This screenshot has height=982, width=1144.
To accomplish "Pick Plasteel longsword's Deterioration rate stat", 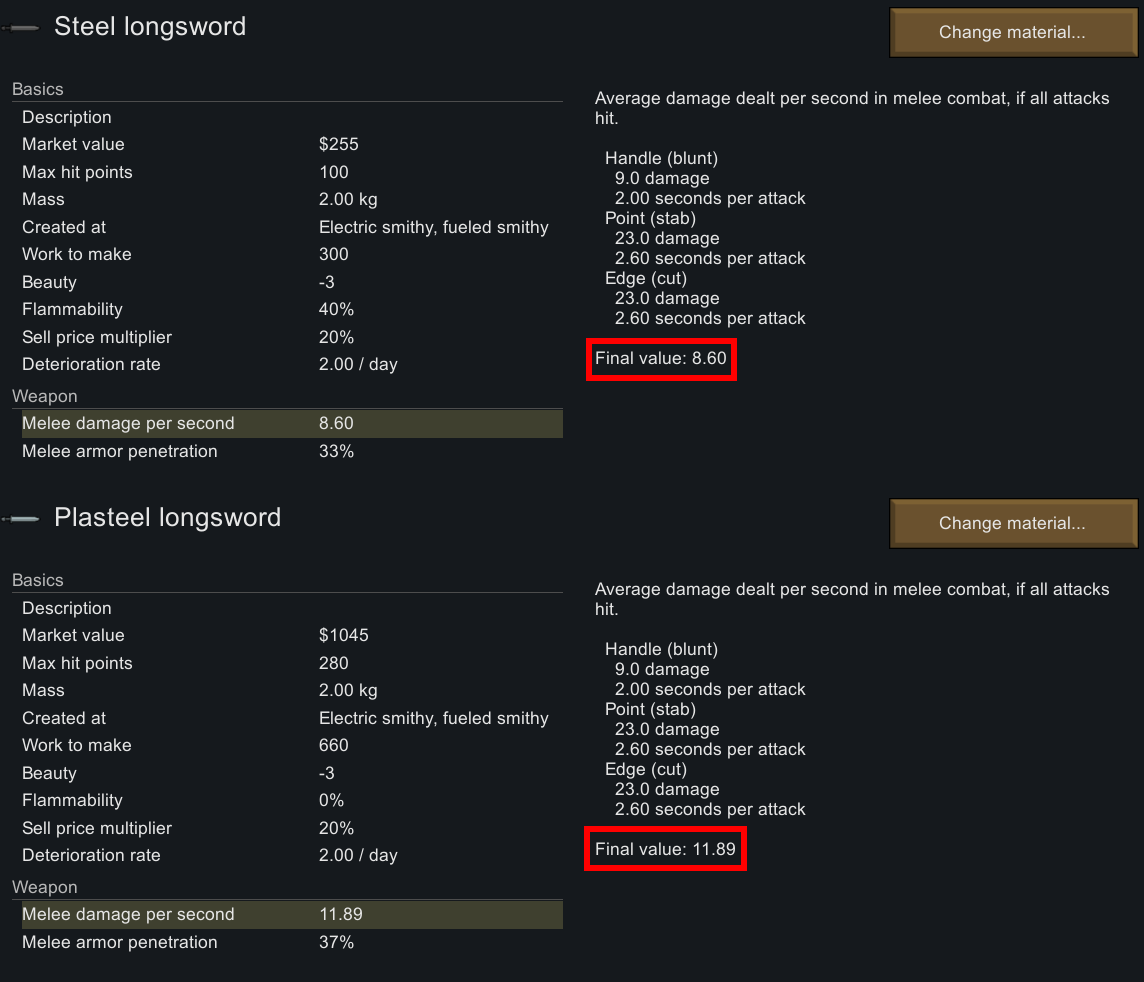I will pyautogui.click(x=291, y=855).
